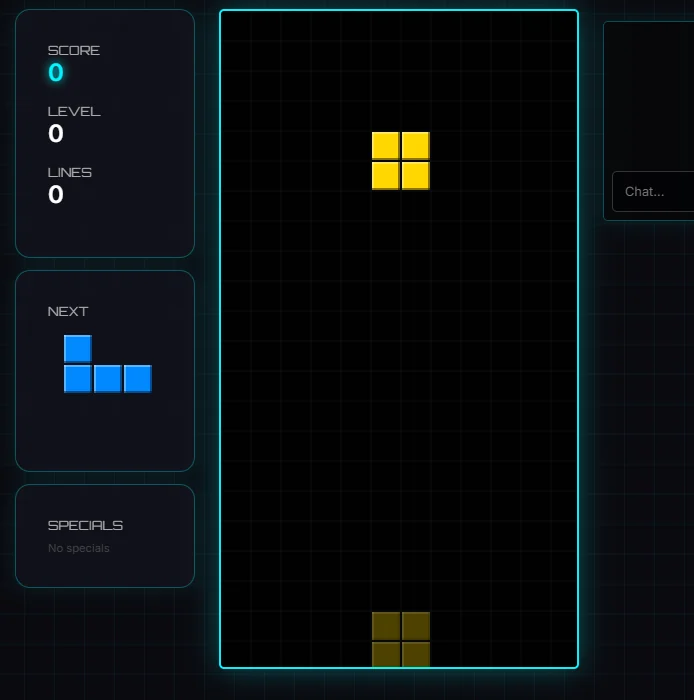Viewport: 694px width, 700px height.
Task: Click the blue next piece preview
Action: pos(108,364)
